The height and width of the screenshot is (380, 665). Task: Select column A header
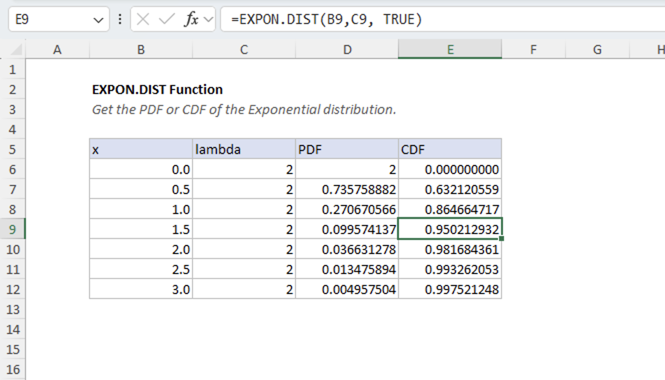click(57, 50)
